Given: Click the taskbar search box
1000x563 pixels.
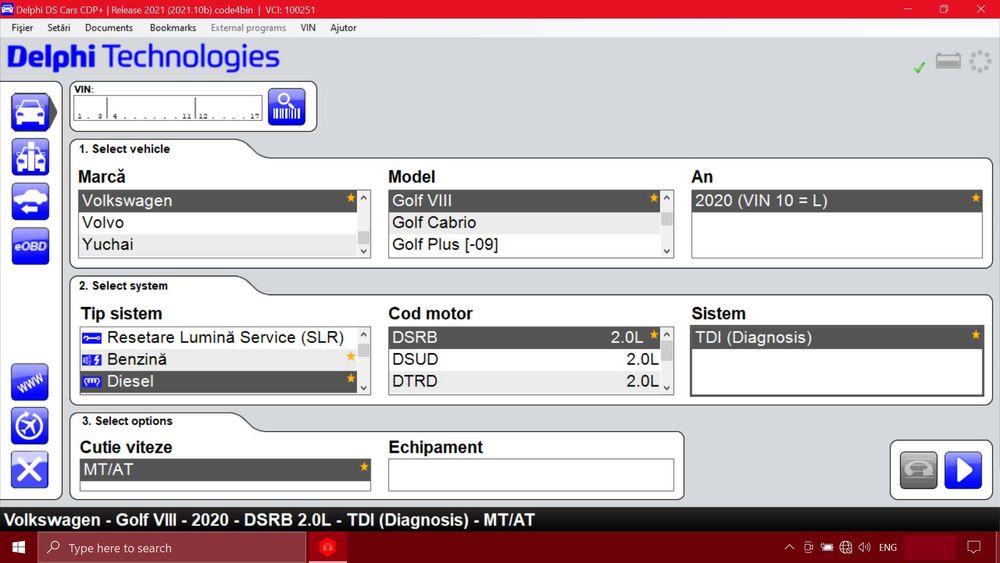Looking at the screenshot, I should (172, 548).
